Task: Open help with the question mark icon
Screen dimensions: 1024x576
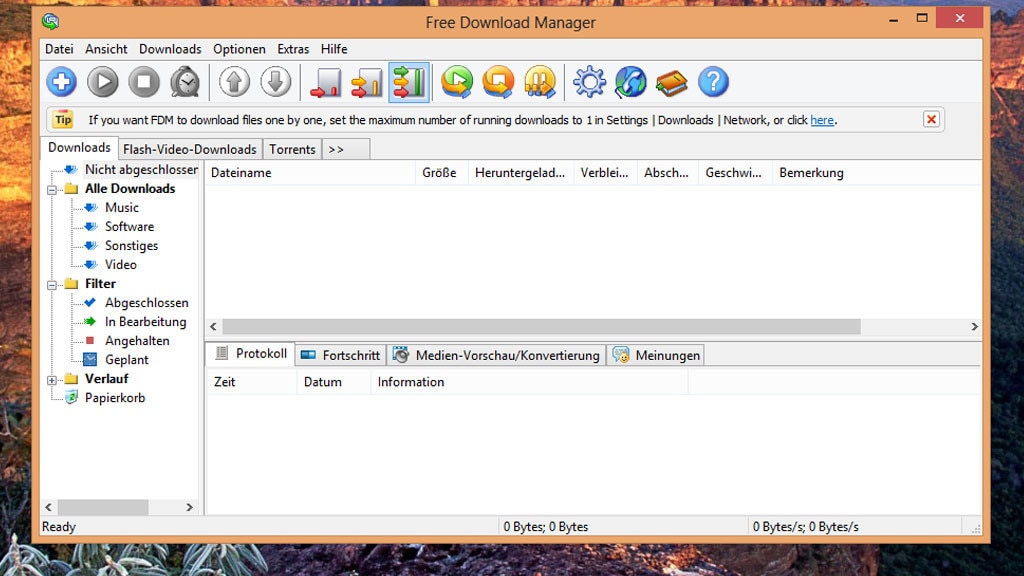Action: coord(713,82)
